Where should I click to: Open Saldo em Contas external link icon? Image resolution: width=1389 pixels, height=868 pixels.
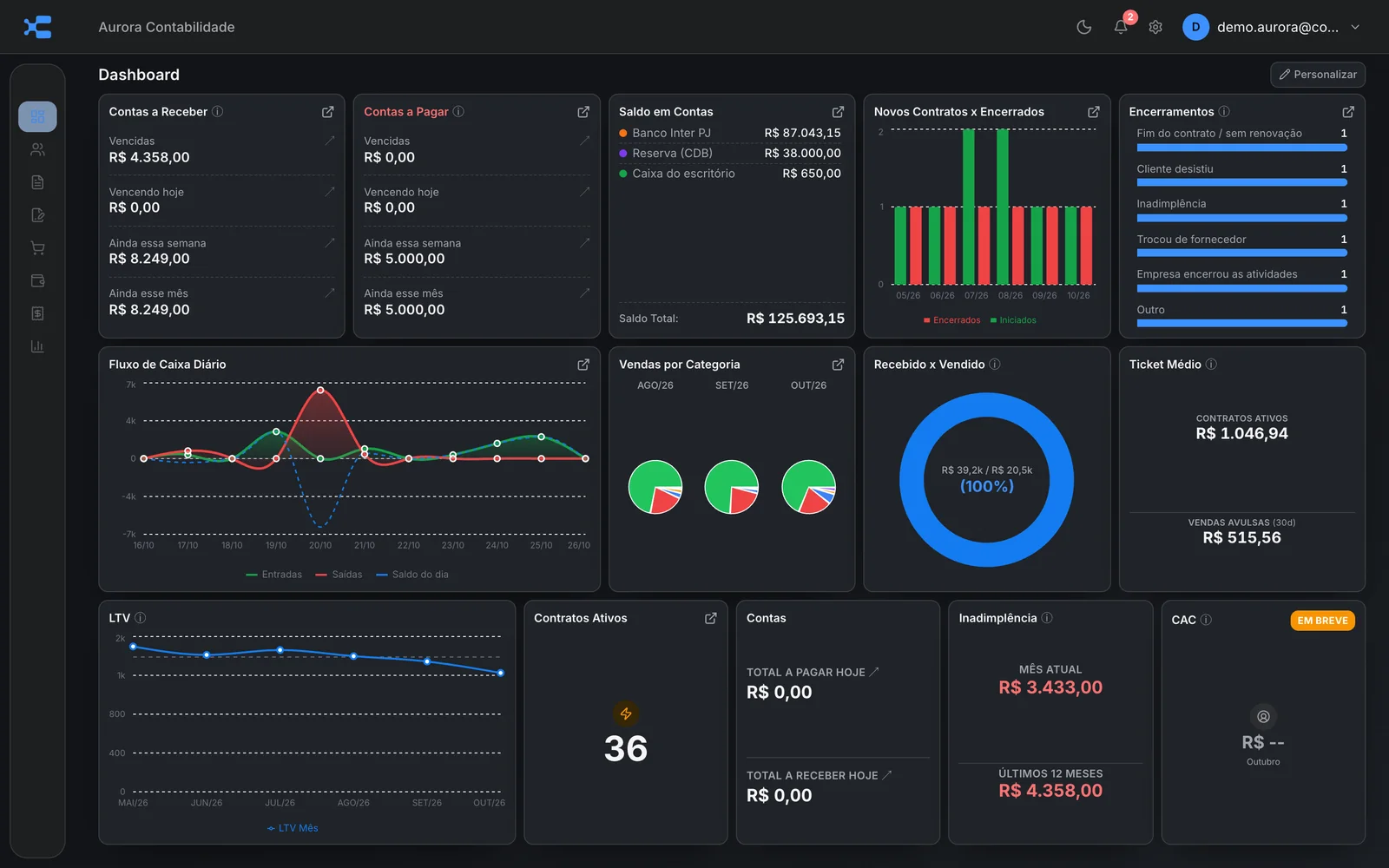coord(838,112)
